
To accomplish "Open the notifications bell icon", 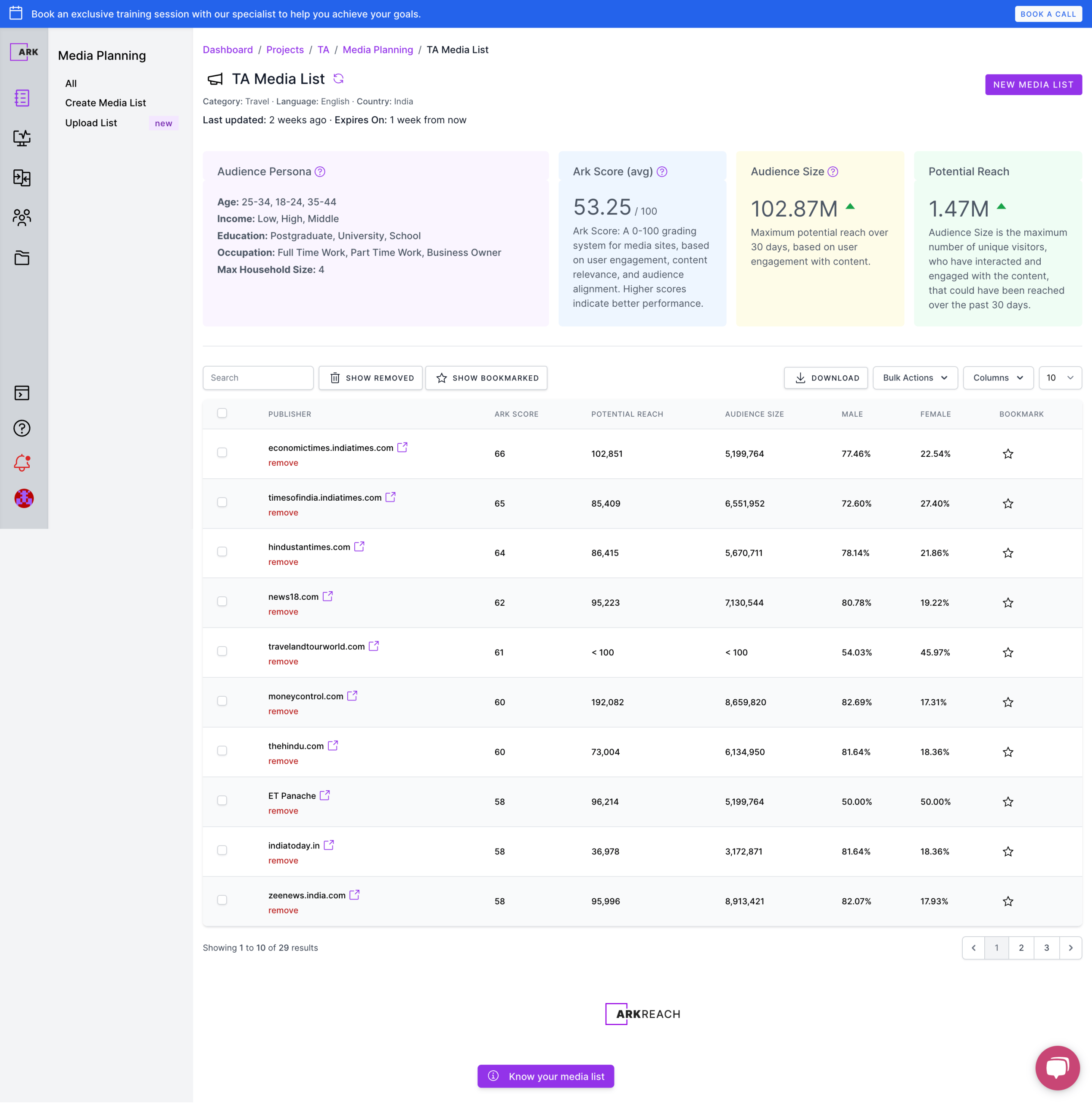I will pos(22,463).
